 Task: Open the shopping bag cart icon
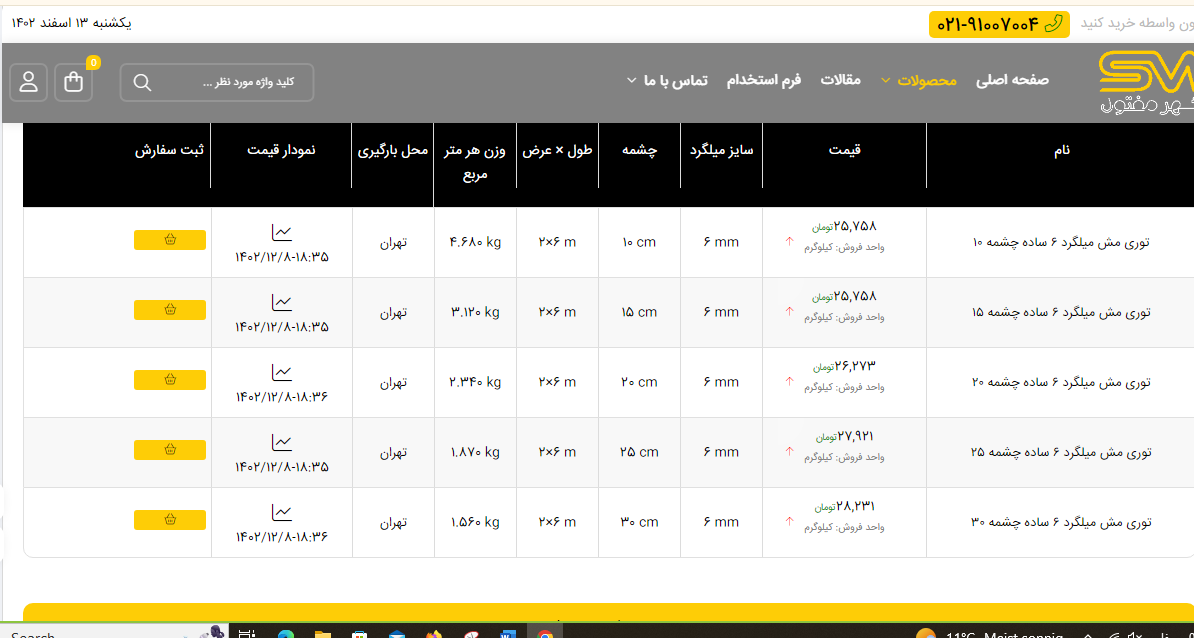pyautogui.click(x=74, y=82)
